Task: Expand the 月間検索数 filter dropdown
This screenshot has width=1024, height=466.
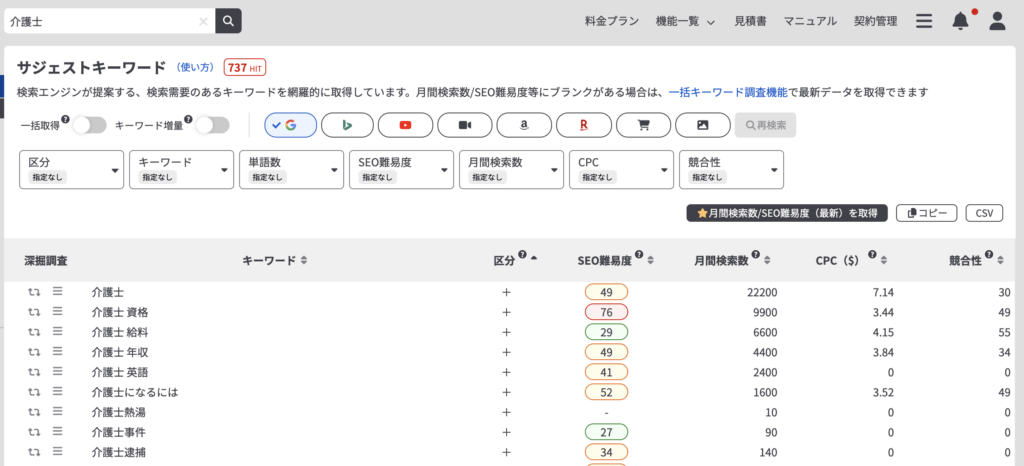Action: click(511, 169)
